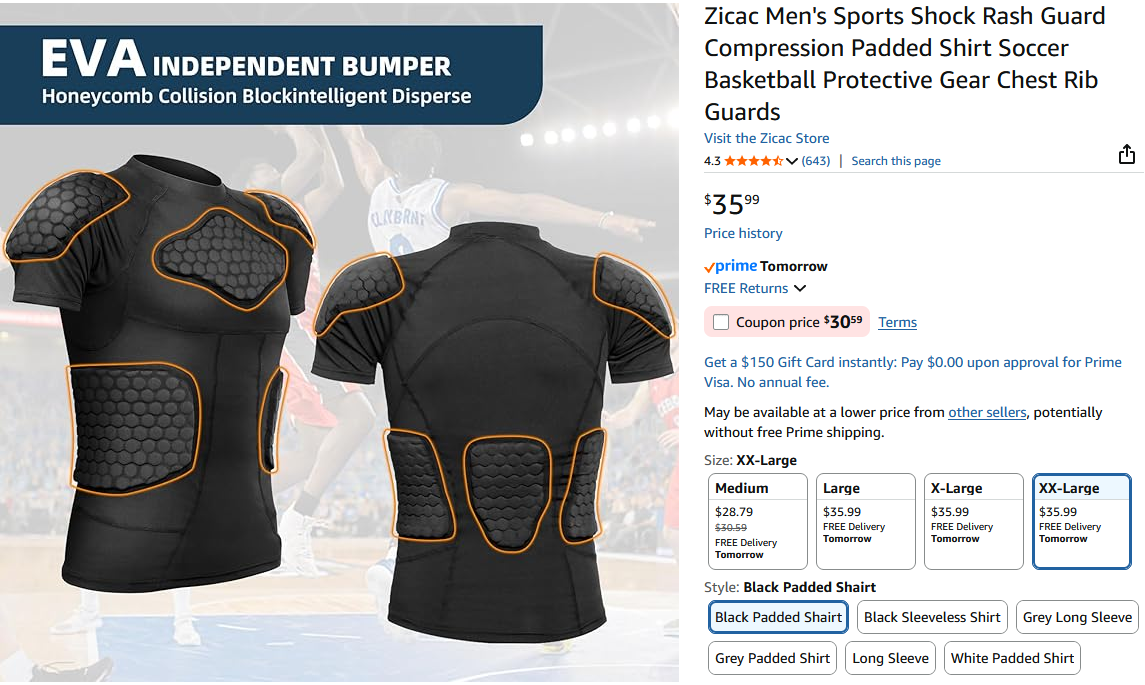This screenshot has height=685, width=1145.
Task: Click the share icon
Action: 1127,154
